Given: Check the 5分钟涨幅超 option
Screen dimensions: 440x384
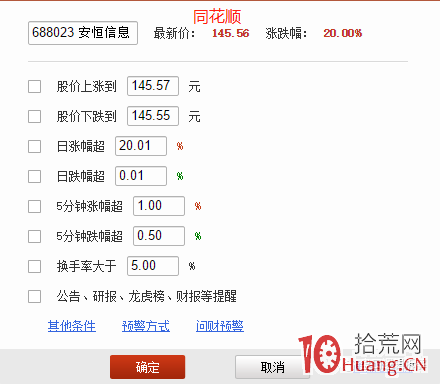Looking at the screenshot, I should pyautogui.click(x=35, y=206).
